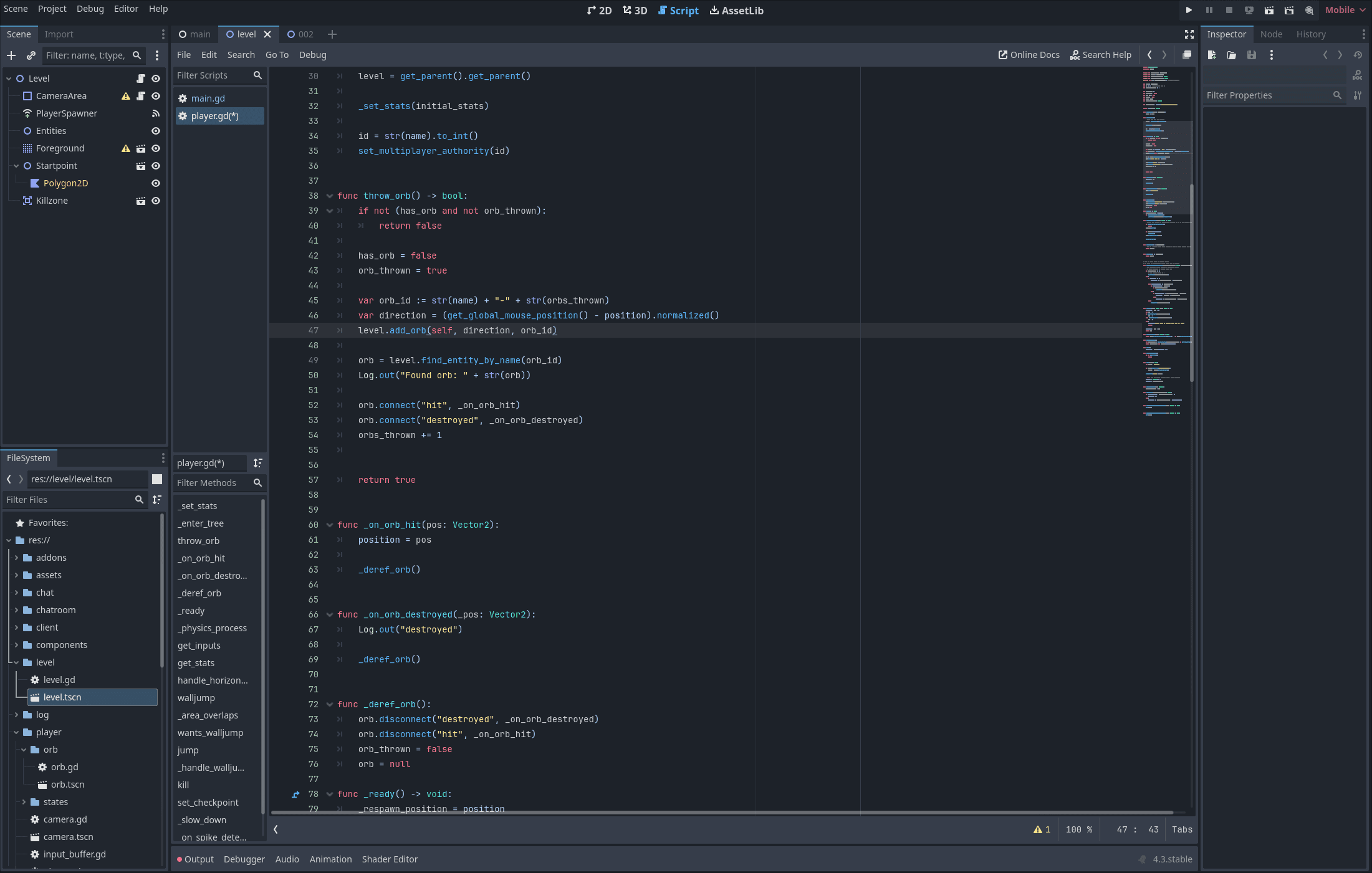Viewport: 1372px width, 873px height.
Task: Open the Debug menu in the script editor
Action: 312,55
